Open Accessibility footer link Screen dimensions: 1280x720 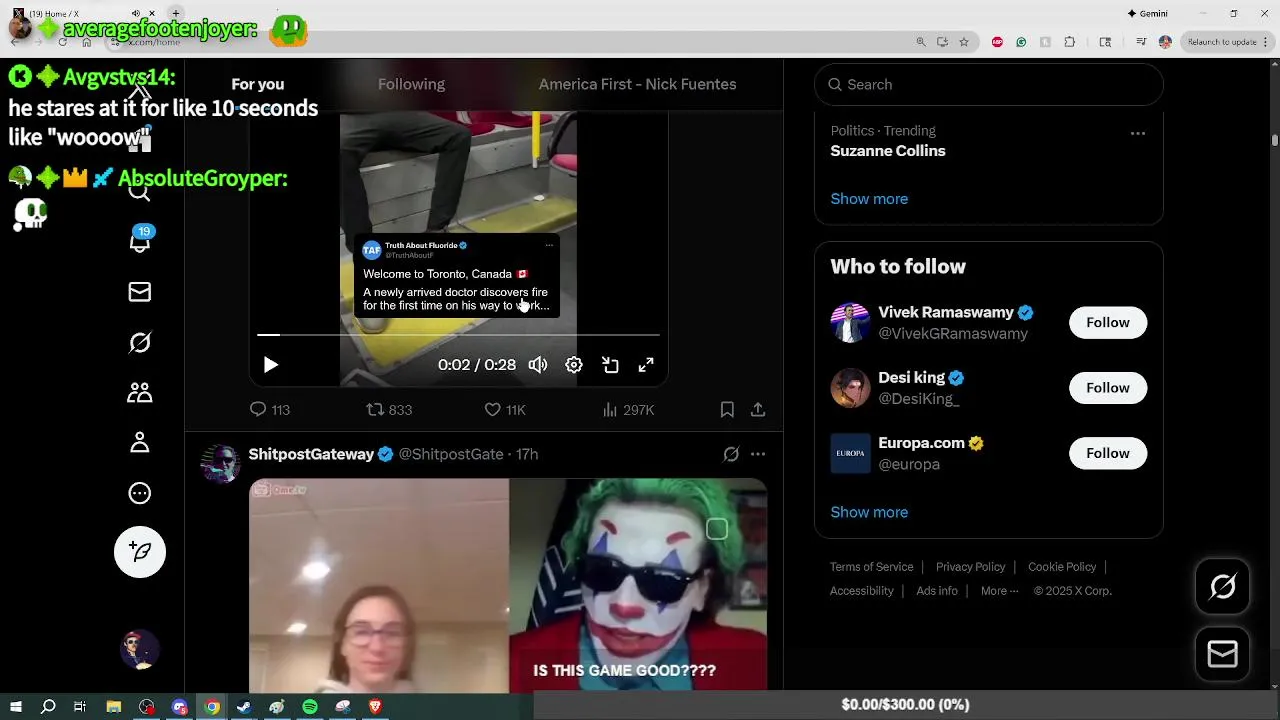click(x=861, y=591)
